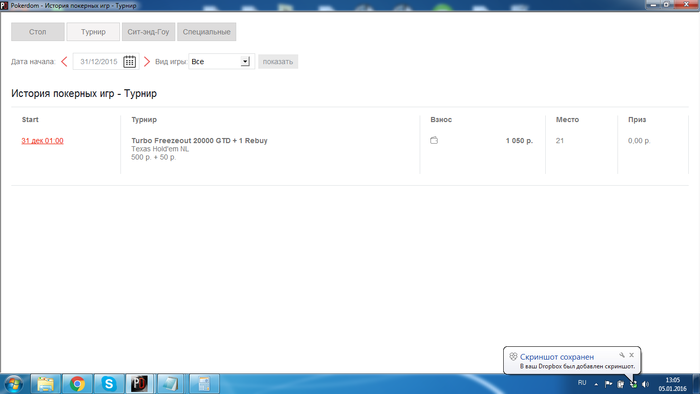This screenshot has width=700, height=394.
Task: Open the calendar date picker icon
Action: [x=129, y=62]
